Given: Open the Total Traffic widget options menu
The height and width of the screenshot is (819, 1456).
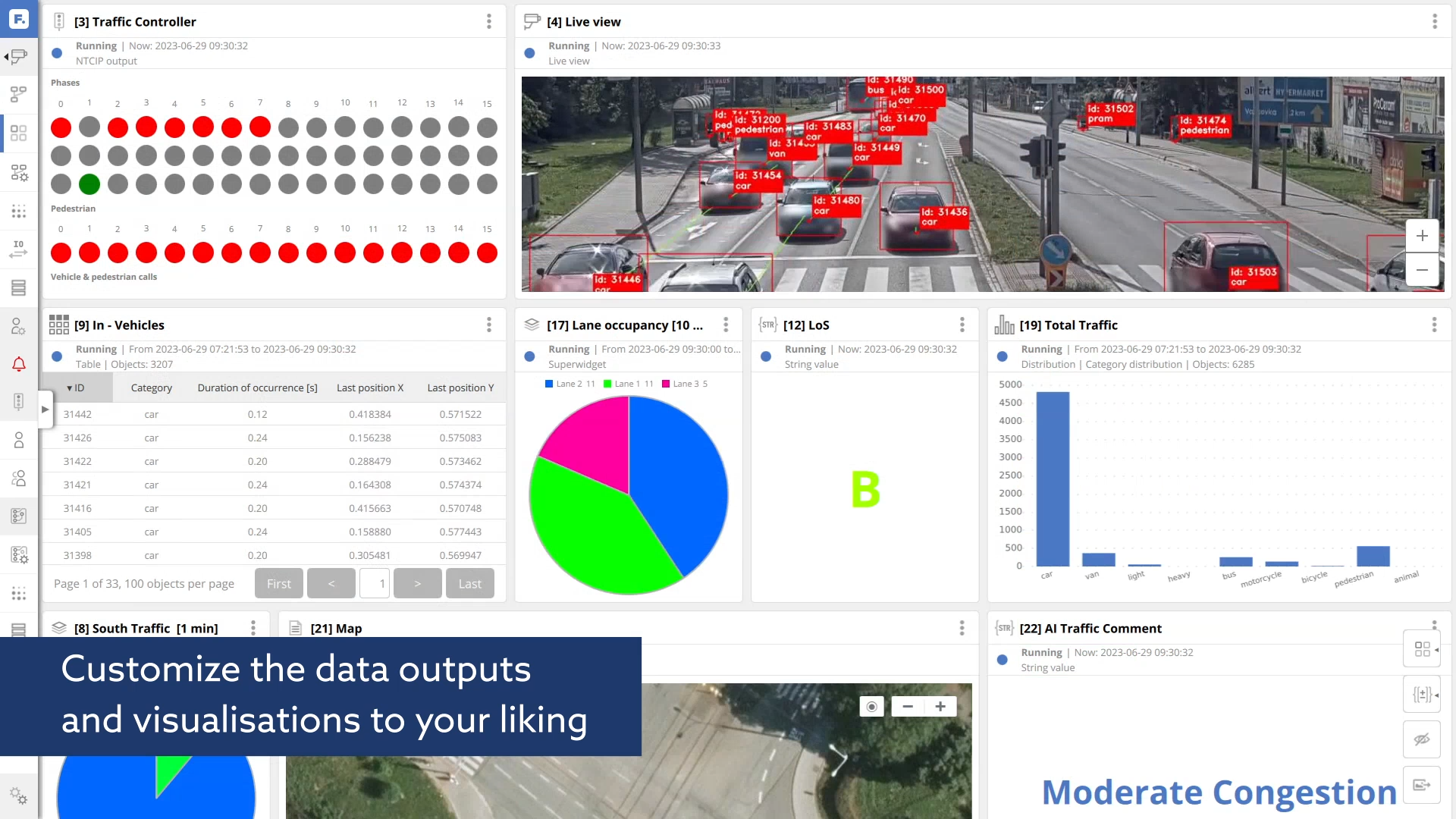Looking at the screenshot, I should (x=1434, y=325).
